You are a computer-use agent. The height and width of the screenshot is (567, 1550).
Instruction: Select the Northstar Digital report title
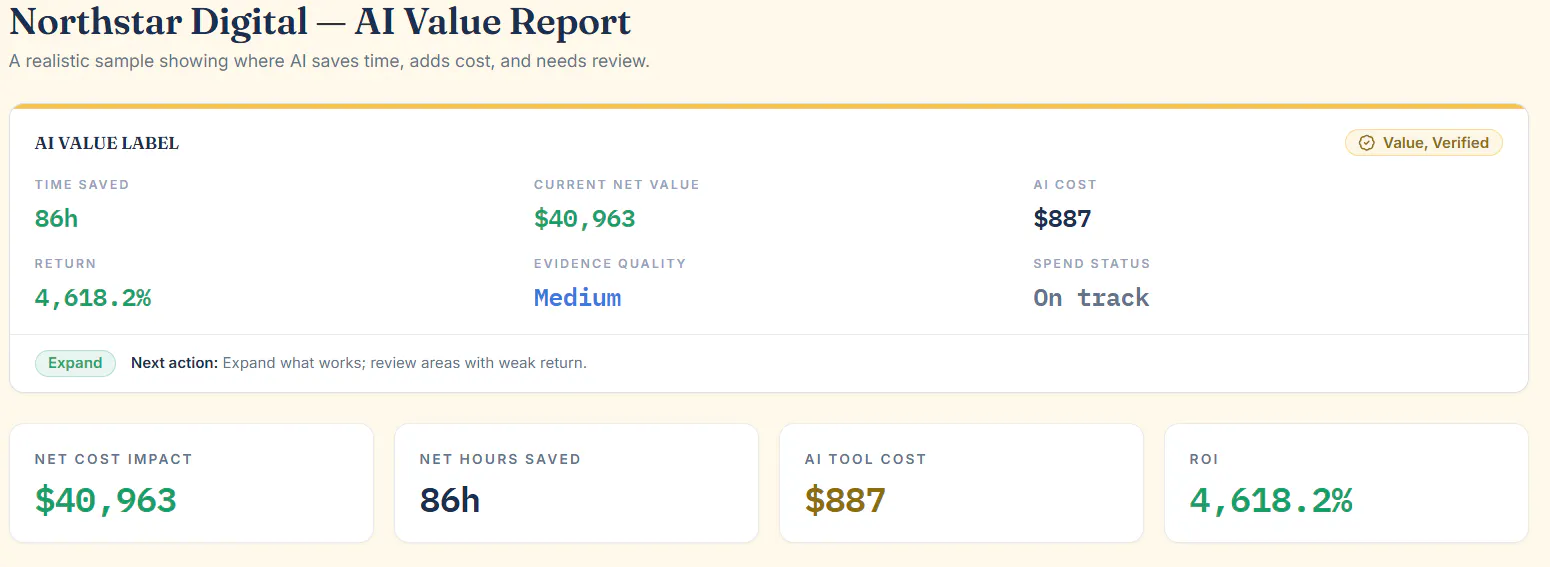coord(320,22)
